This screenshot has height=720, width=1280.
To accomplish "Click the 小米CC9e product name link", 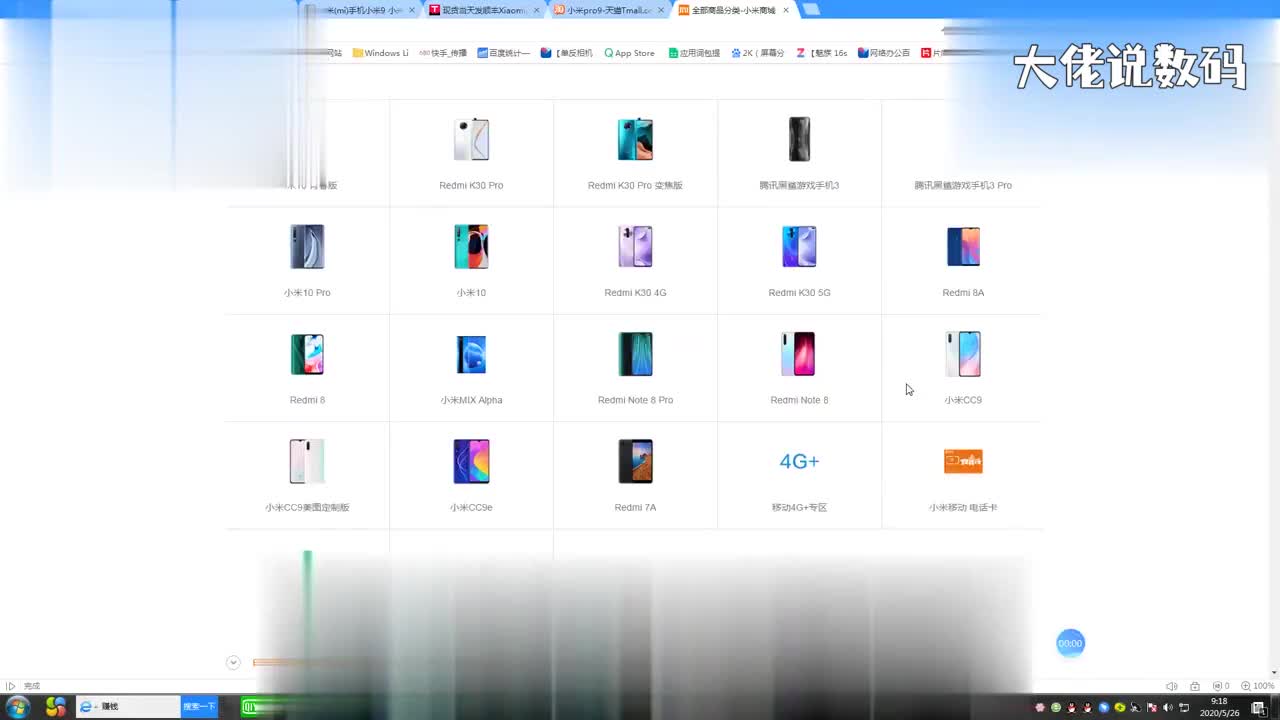I will [x=471, y=508].
